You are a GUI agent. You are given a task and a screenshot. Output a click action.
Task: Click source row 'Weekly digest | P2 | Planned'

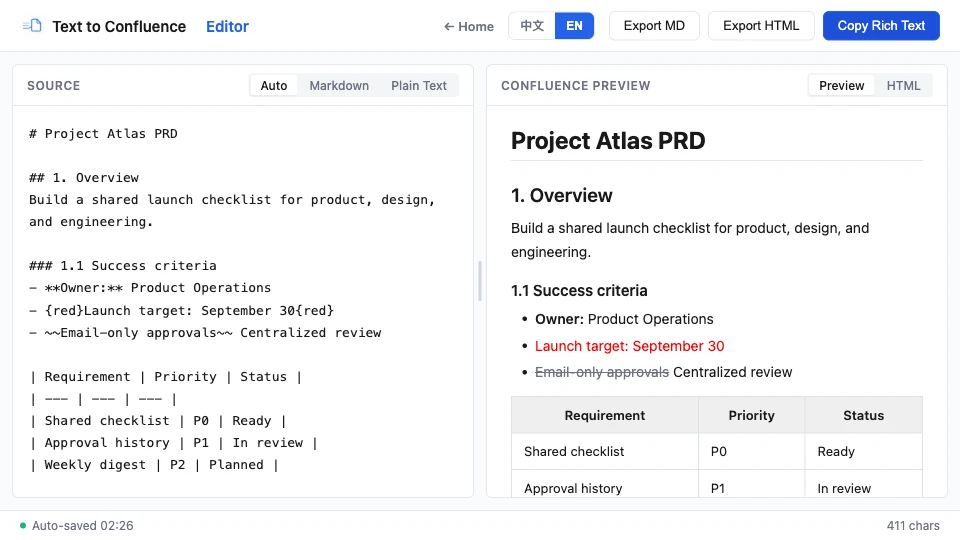[x=154, y=465]
